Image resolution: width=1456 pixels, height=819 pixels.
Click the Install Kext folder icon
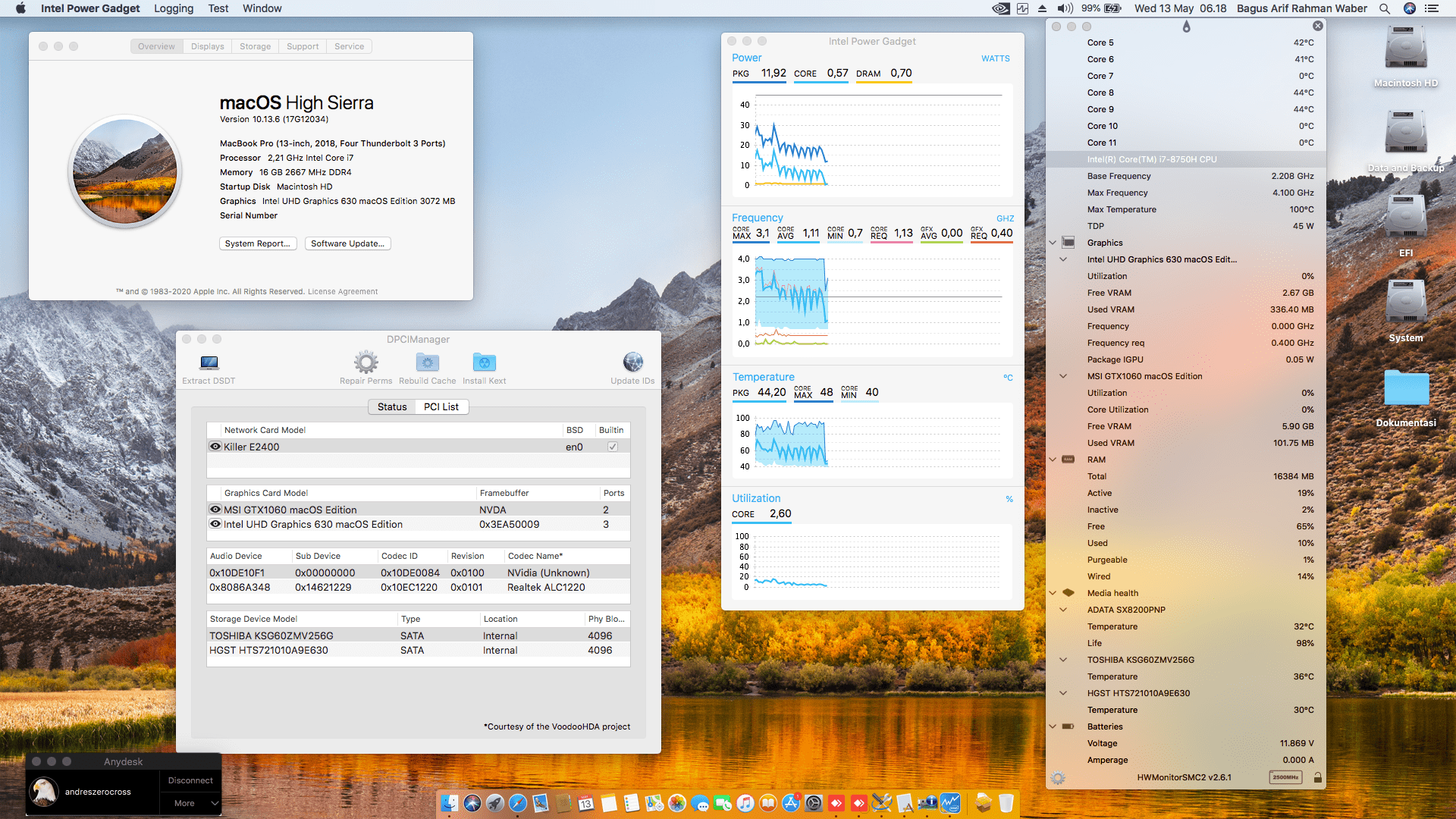tap(485, 362)
